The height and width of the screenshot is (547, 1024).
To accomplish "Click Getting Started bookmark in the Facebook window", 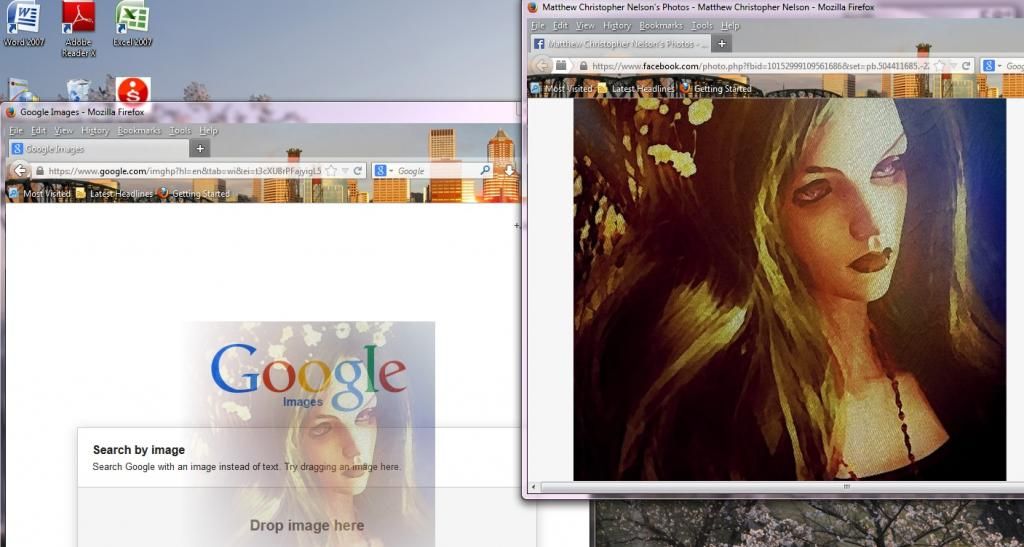I will [716, 88].
